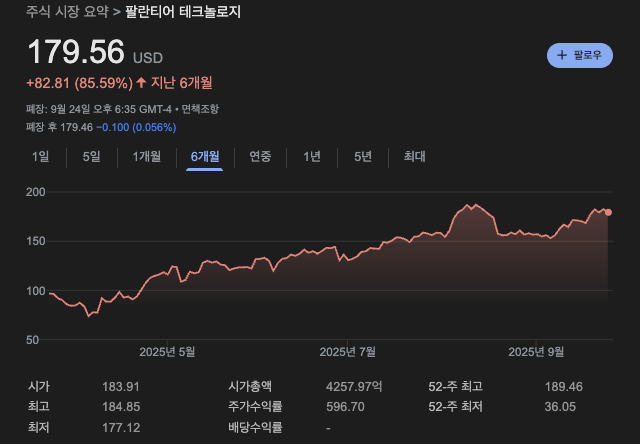The height and width of the screenshot is (444, 640).
Task: Open the 1년 chart view
Action: tap(312, 156)
